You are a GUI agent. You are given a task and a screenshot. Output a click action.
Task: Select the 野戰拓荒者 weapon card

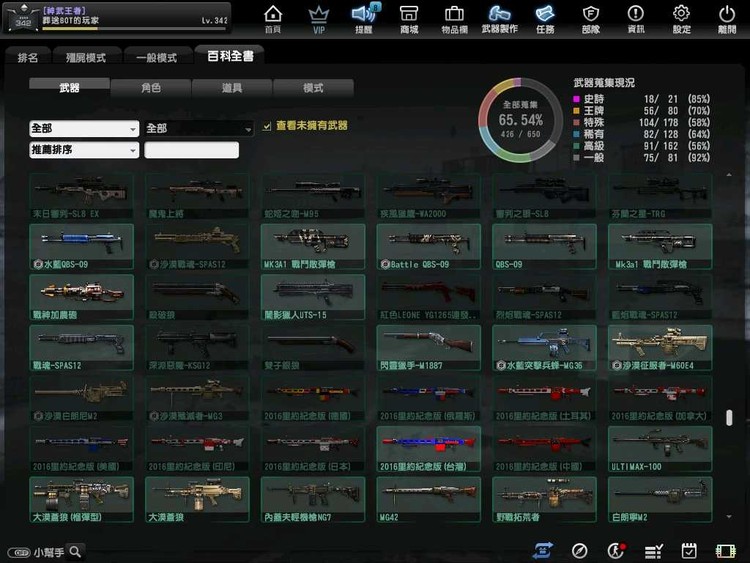tap(544, 499)
